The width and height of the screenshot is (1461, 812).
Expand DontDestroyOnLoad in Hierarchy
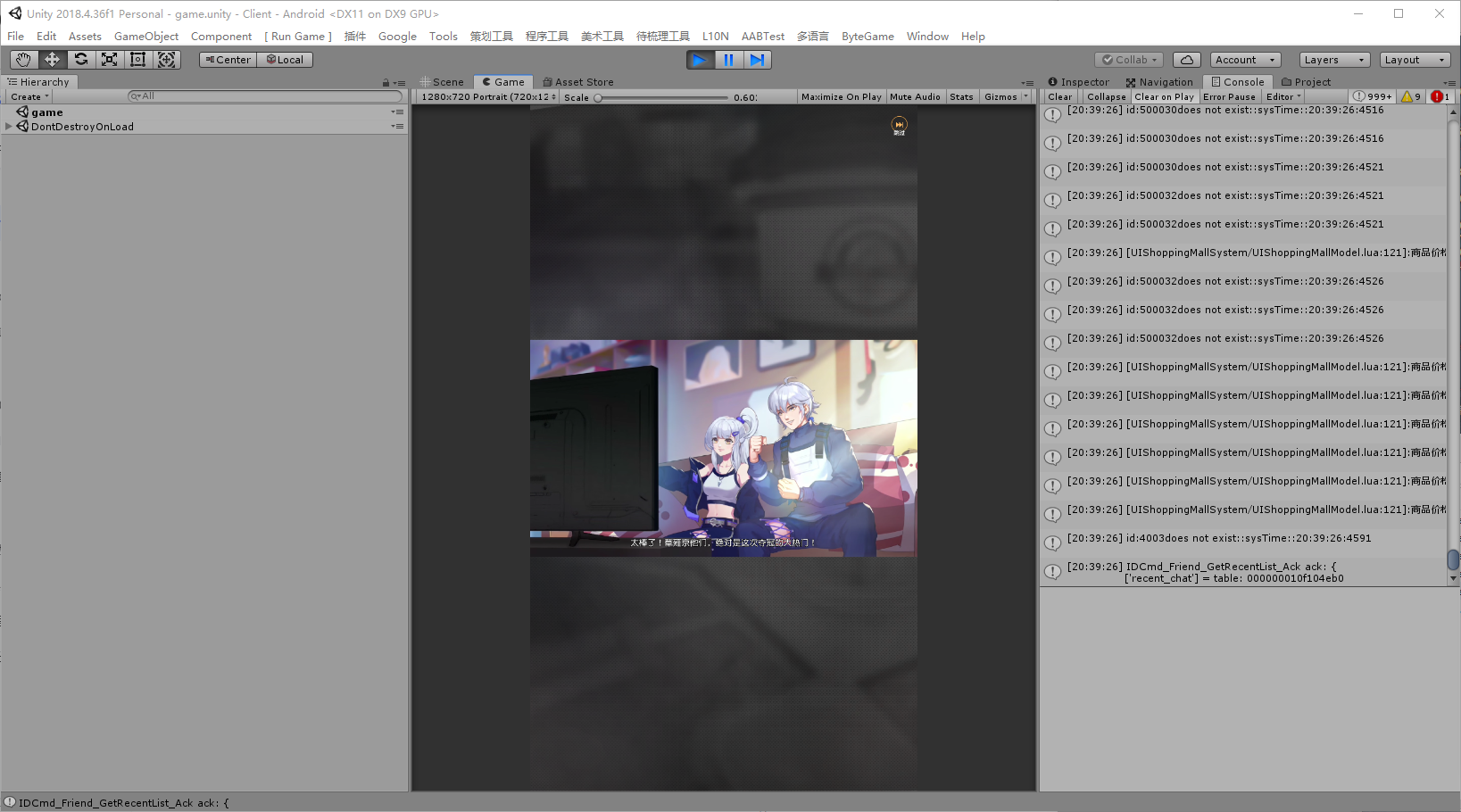[9, 127]
